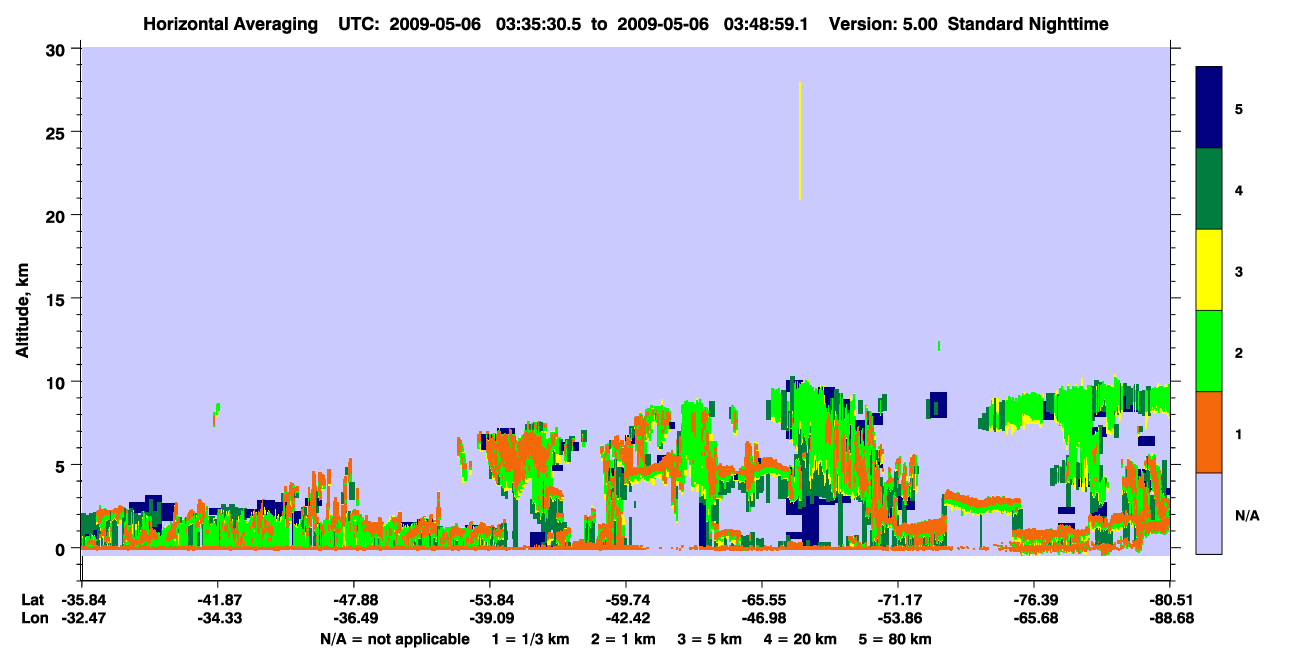Viewport: 1300px width, 667px height.
Task: Click latitude value -71.17
Action: (898, 600)
